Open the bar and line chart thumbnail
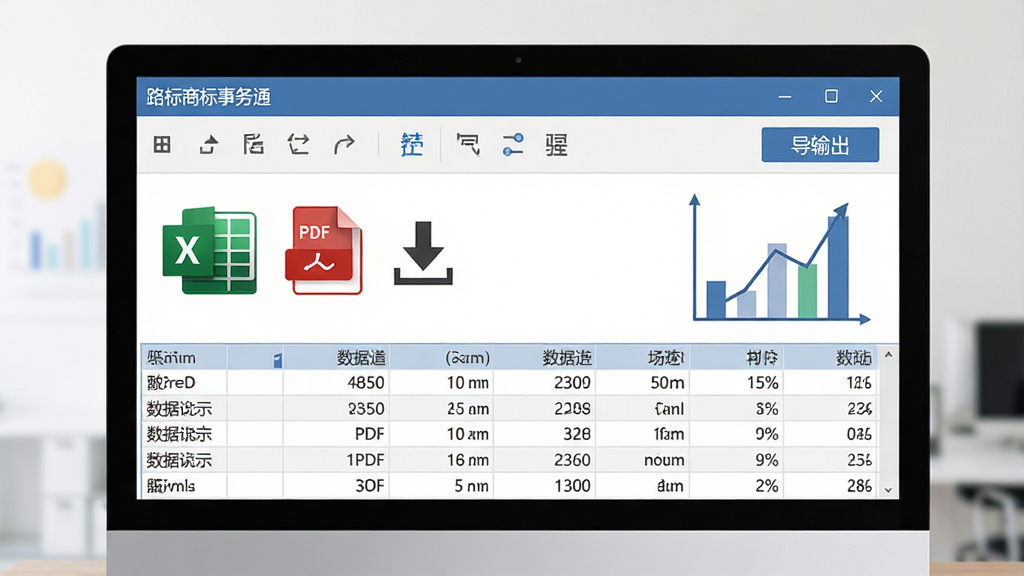Screen dimensions: 1024x576 (x=781, y=259)
